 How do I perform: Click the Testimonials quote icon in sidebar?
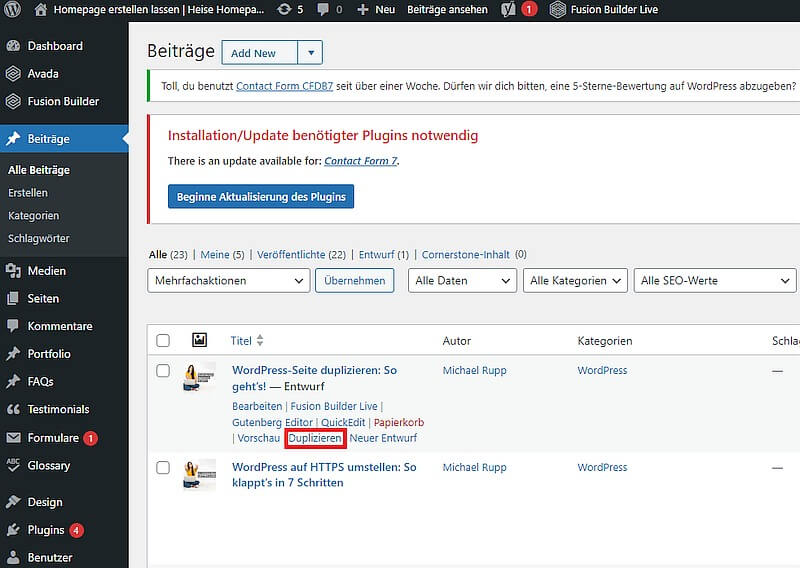pos(13,409)
